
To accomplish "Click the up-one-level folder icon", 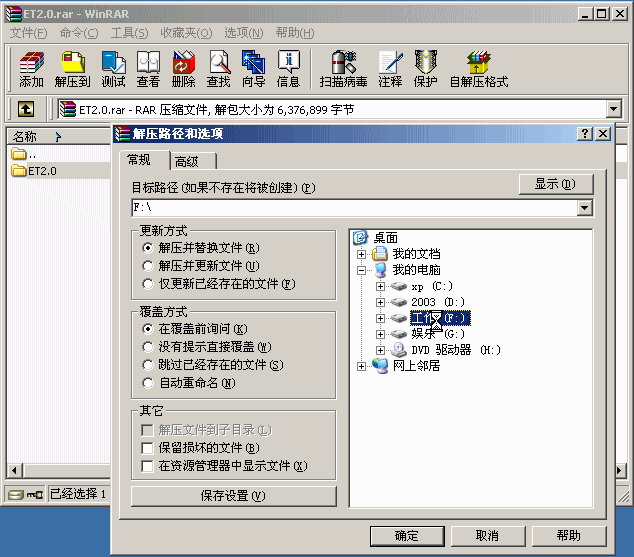I will [26, 109].
